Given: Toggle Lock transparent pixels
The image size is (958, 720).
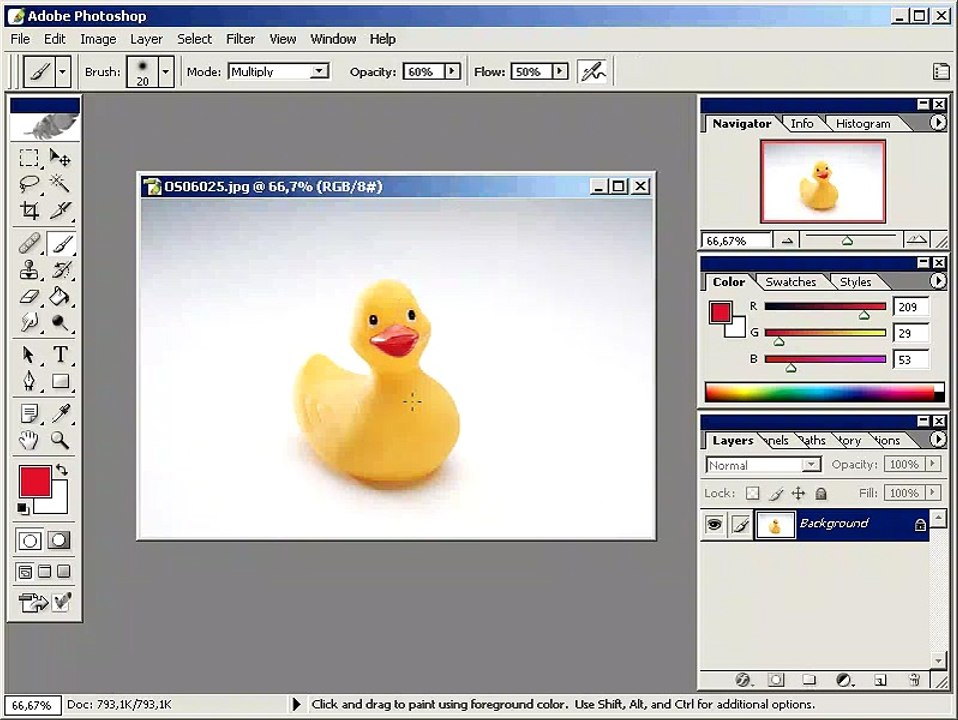Looking at the screenshot, I should (753, 493).
